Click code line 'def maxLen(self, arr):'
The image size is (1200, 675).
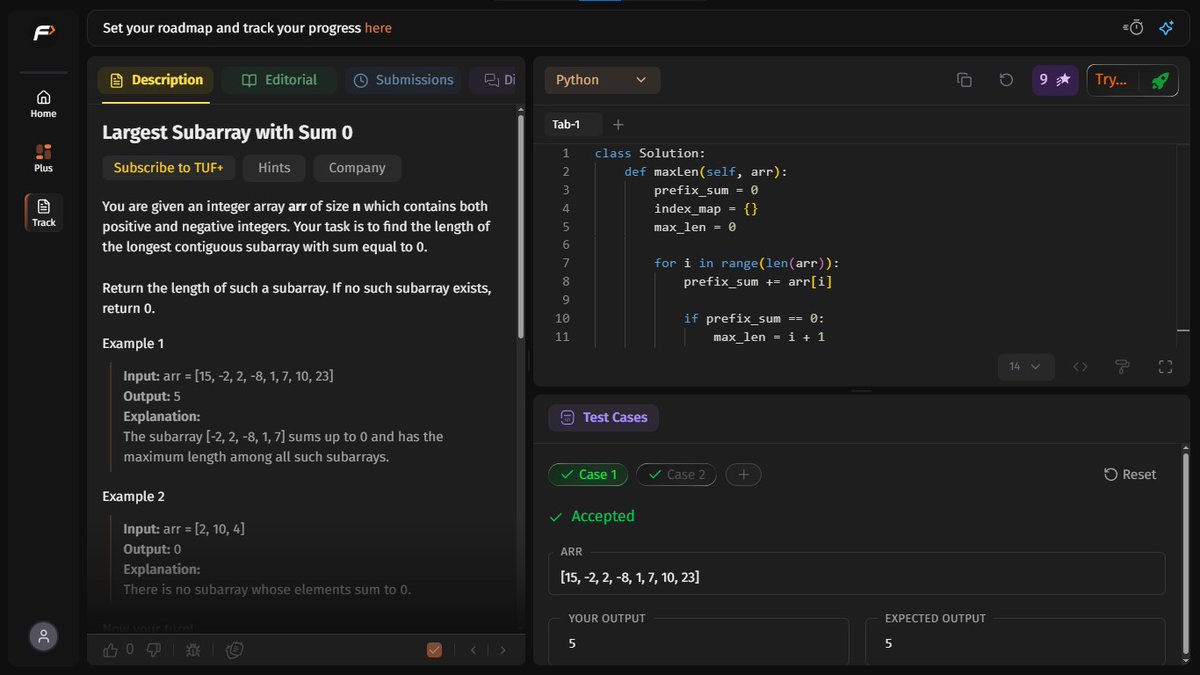[x=706, y=172]
